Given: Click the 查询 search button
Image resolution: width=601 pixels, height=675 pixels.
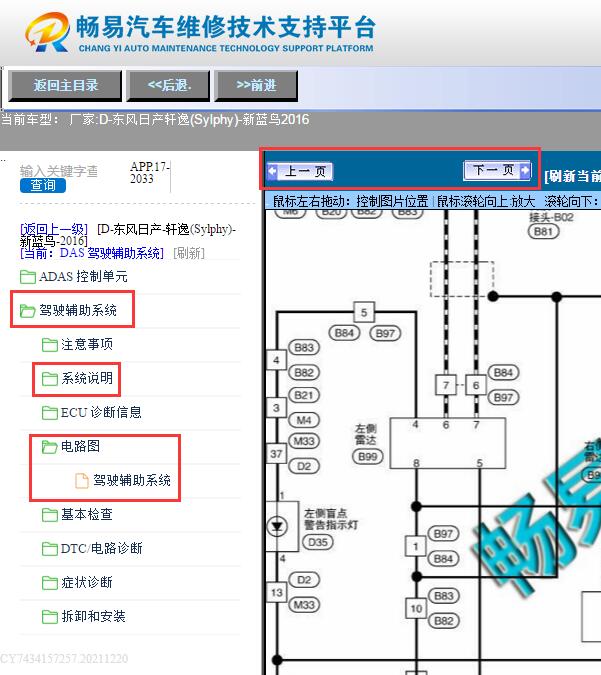Looking at the screenshot, I should [x=43, y=186].
